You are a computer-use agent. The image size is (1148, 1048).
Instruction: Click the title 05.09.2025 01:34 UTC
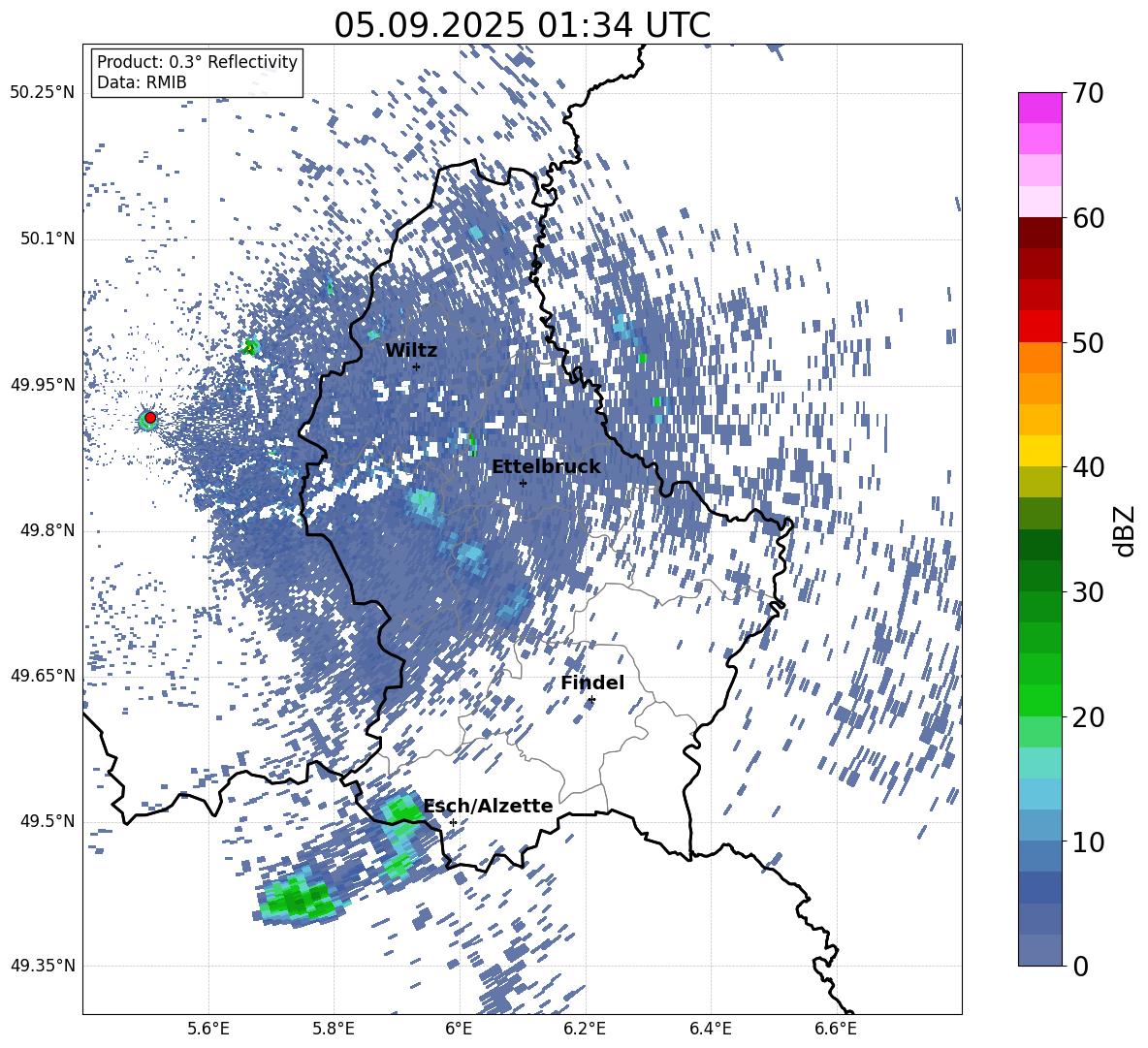click(522, 25)
